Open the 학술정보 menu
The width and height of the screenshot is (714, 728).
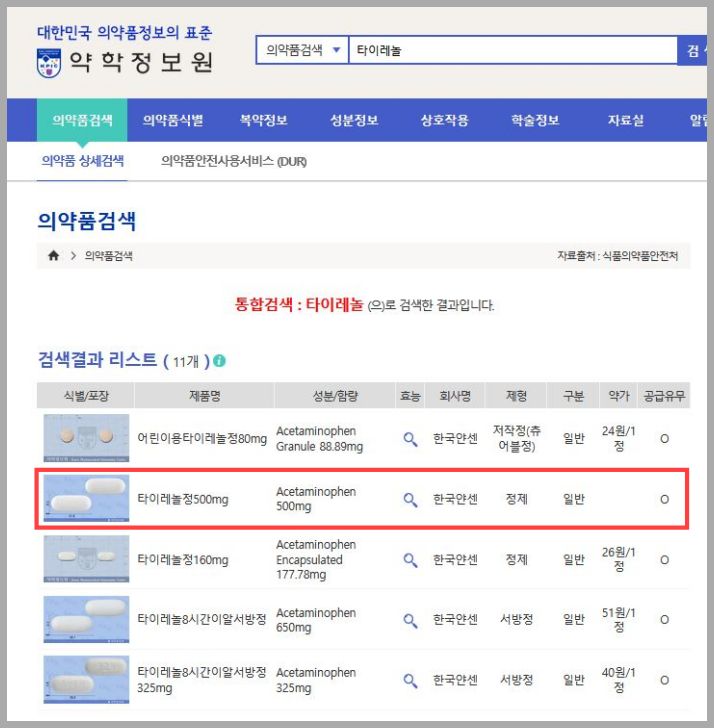coord(535,120)
